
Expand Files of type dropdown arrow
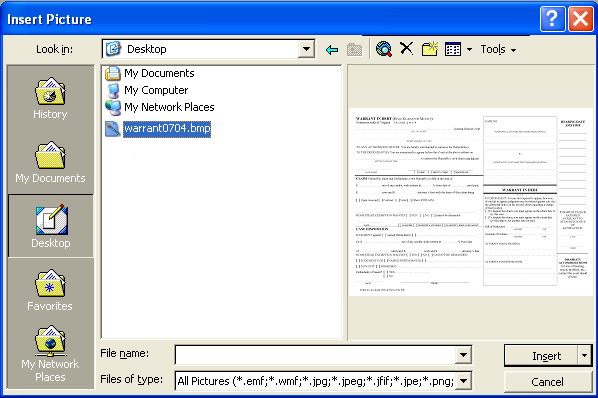(463, 381)
